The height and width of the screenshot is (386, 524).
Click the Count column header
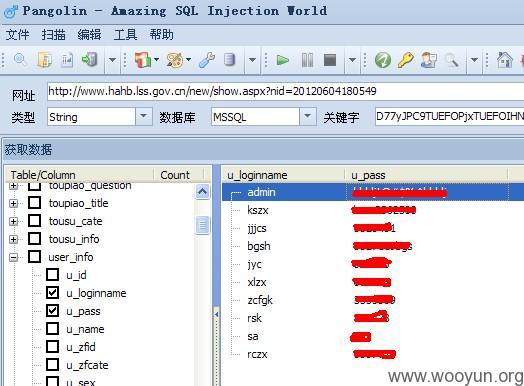[x=178, y=175]
